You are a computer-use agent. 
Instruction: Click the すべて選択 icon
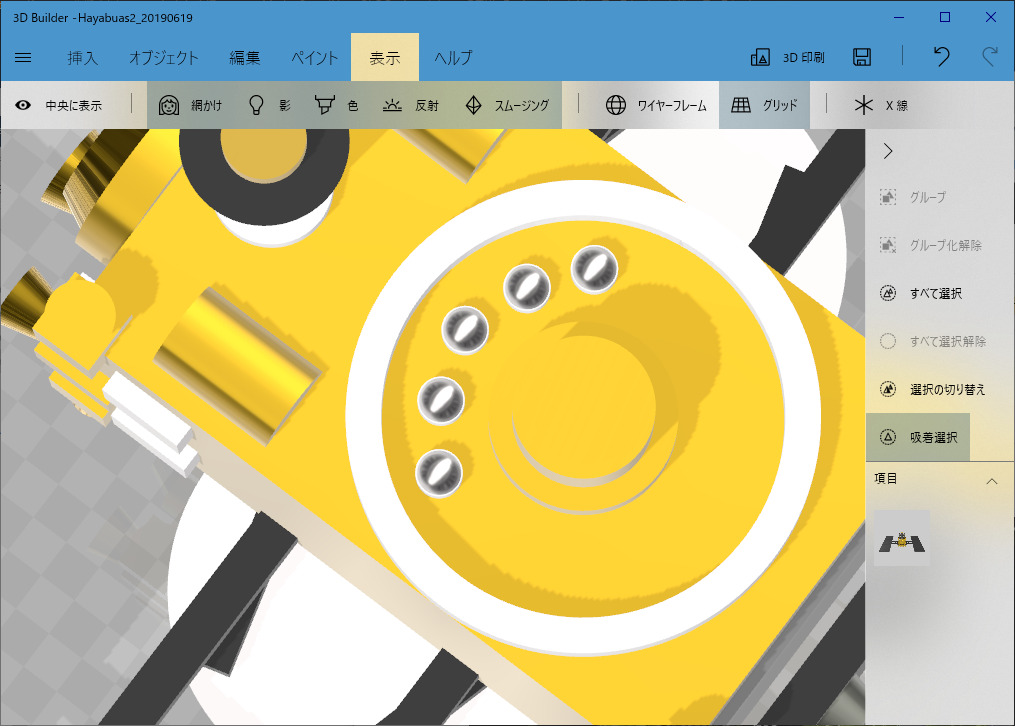pos(888,293)
